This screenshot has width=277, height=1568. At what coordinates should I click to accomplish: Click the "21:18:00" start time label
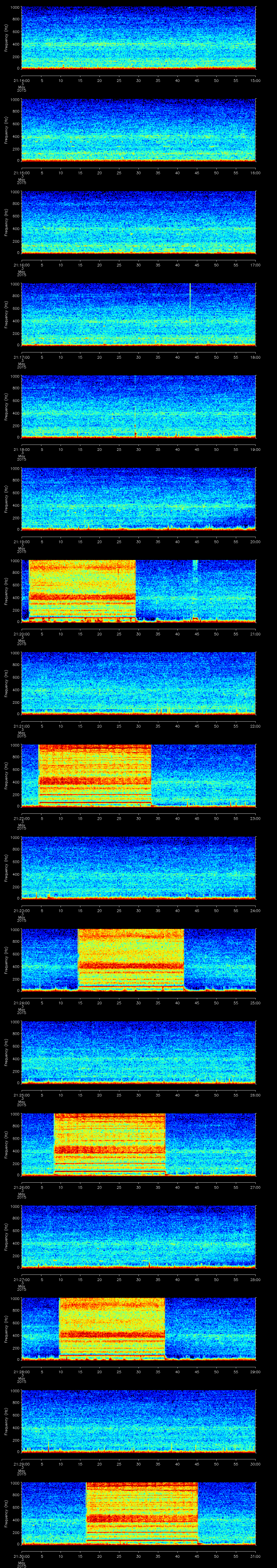pyautogui.click(x=21, y=449)
